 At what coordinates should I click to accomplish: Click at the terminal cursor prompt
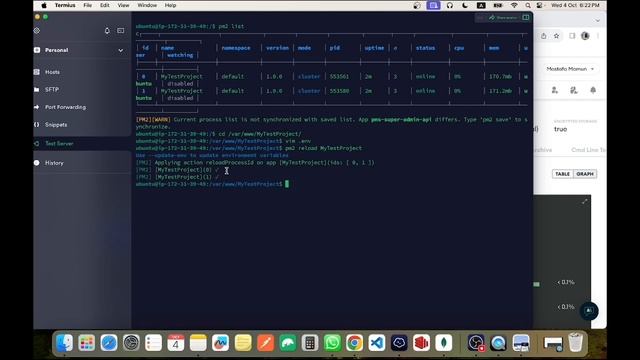pos(287,184)
